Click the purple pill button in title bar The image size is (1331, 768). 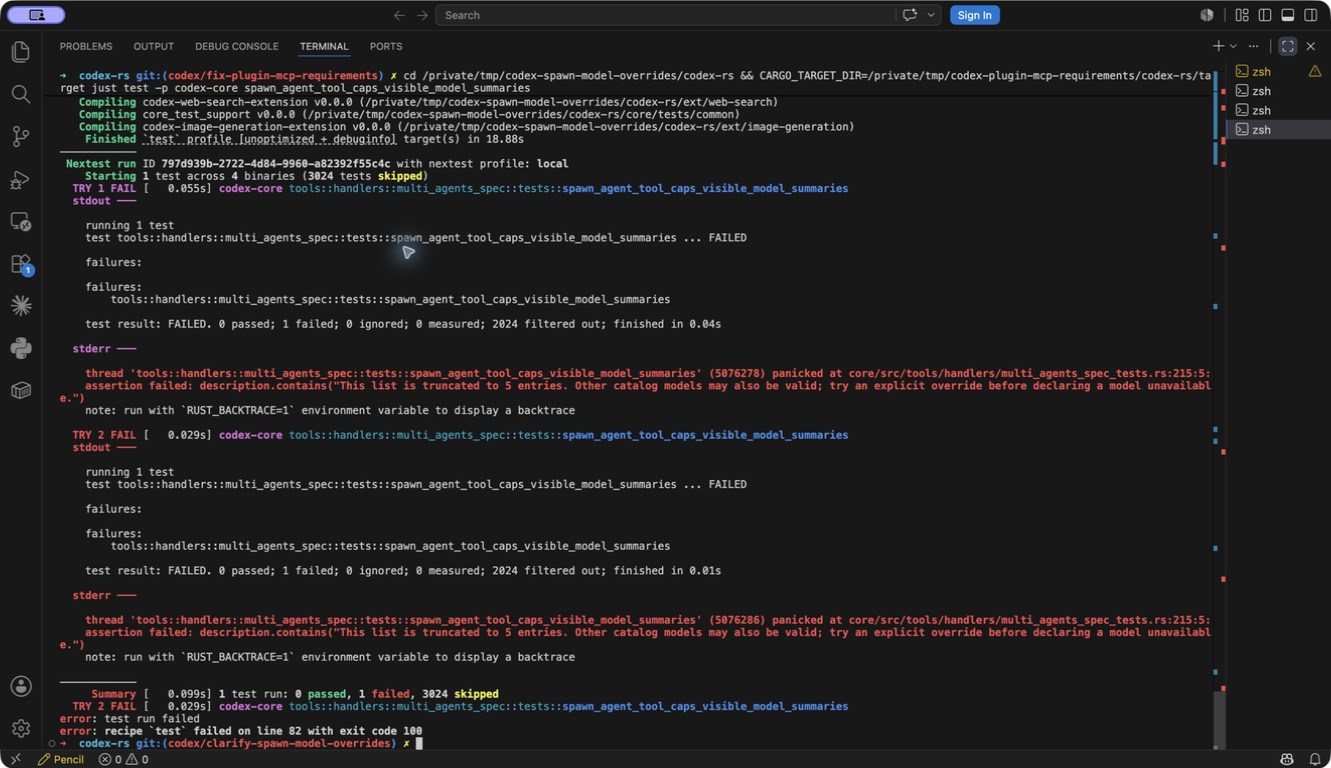pyautogui.click(x=36, y=15)
